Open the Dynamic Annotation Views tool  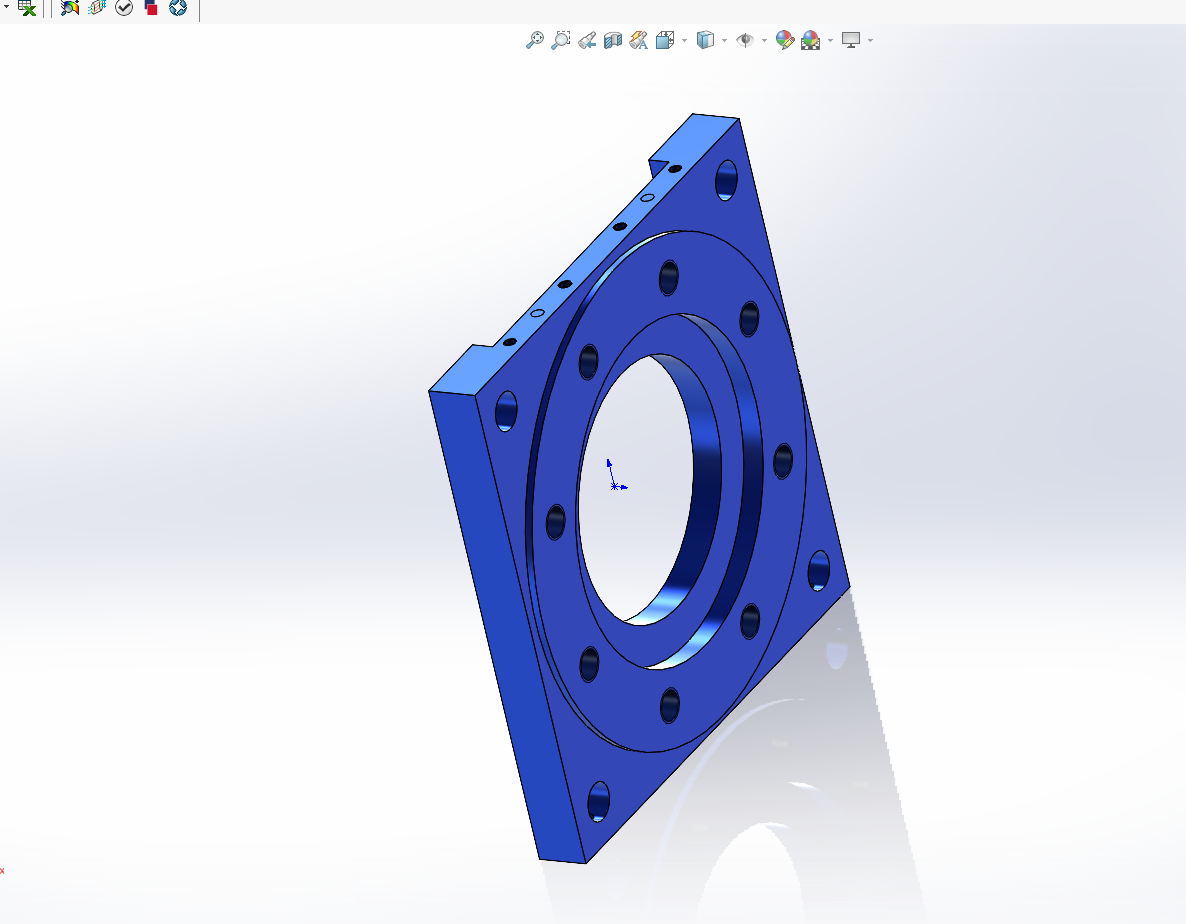(x=638, y=40)
